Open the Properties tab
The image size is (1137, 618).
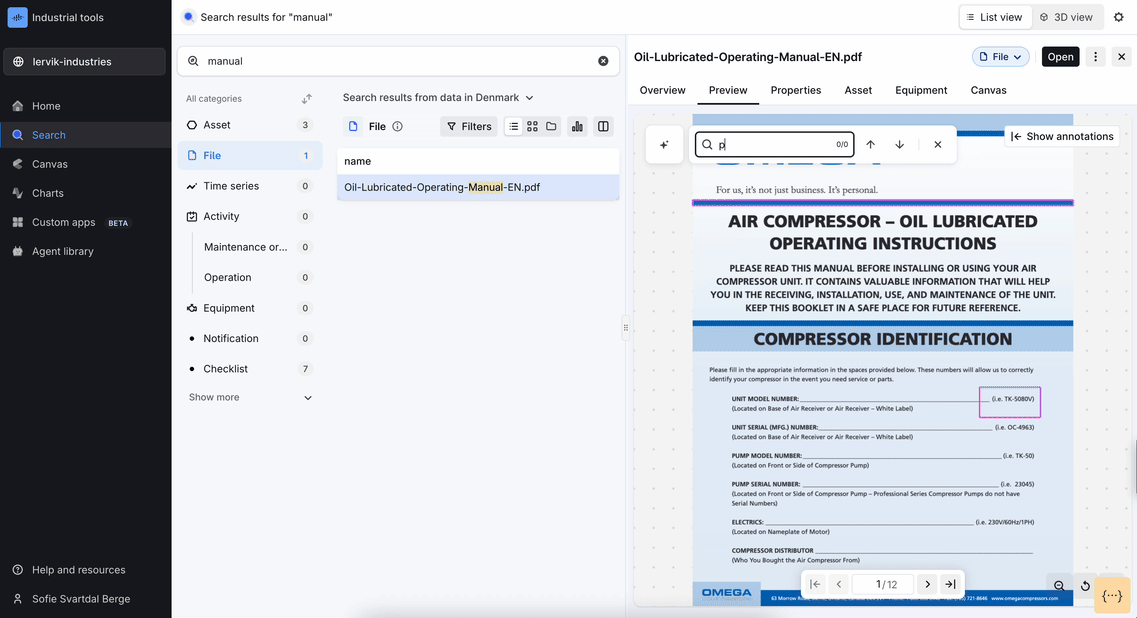tap(796, 90)
